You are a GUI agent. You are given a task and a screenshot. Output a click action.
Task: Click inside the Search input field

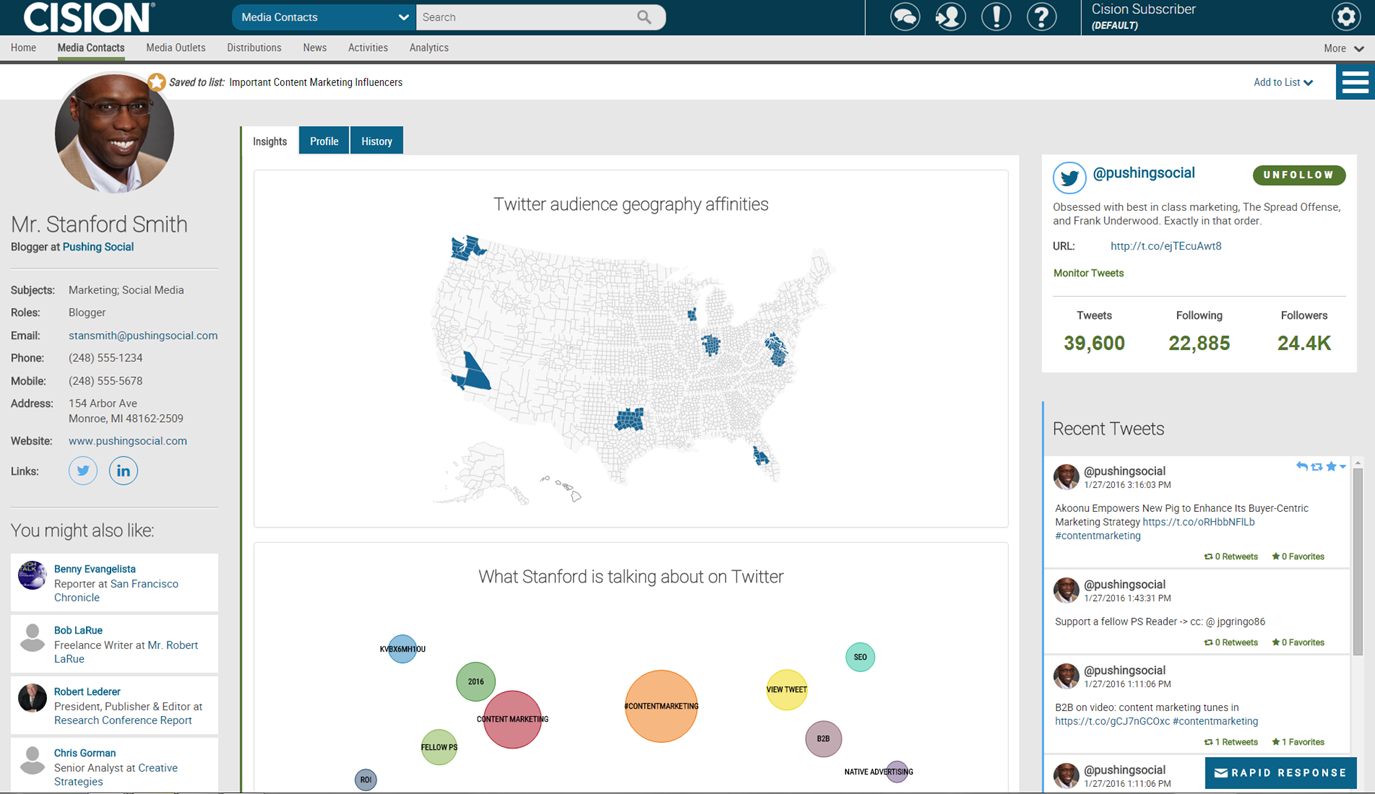tap(528, 17)
